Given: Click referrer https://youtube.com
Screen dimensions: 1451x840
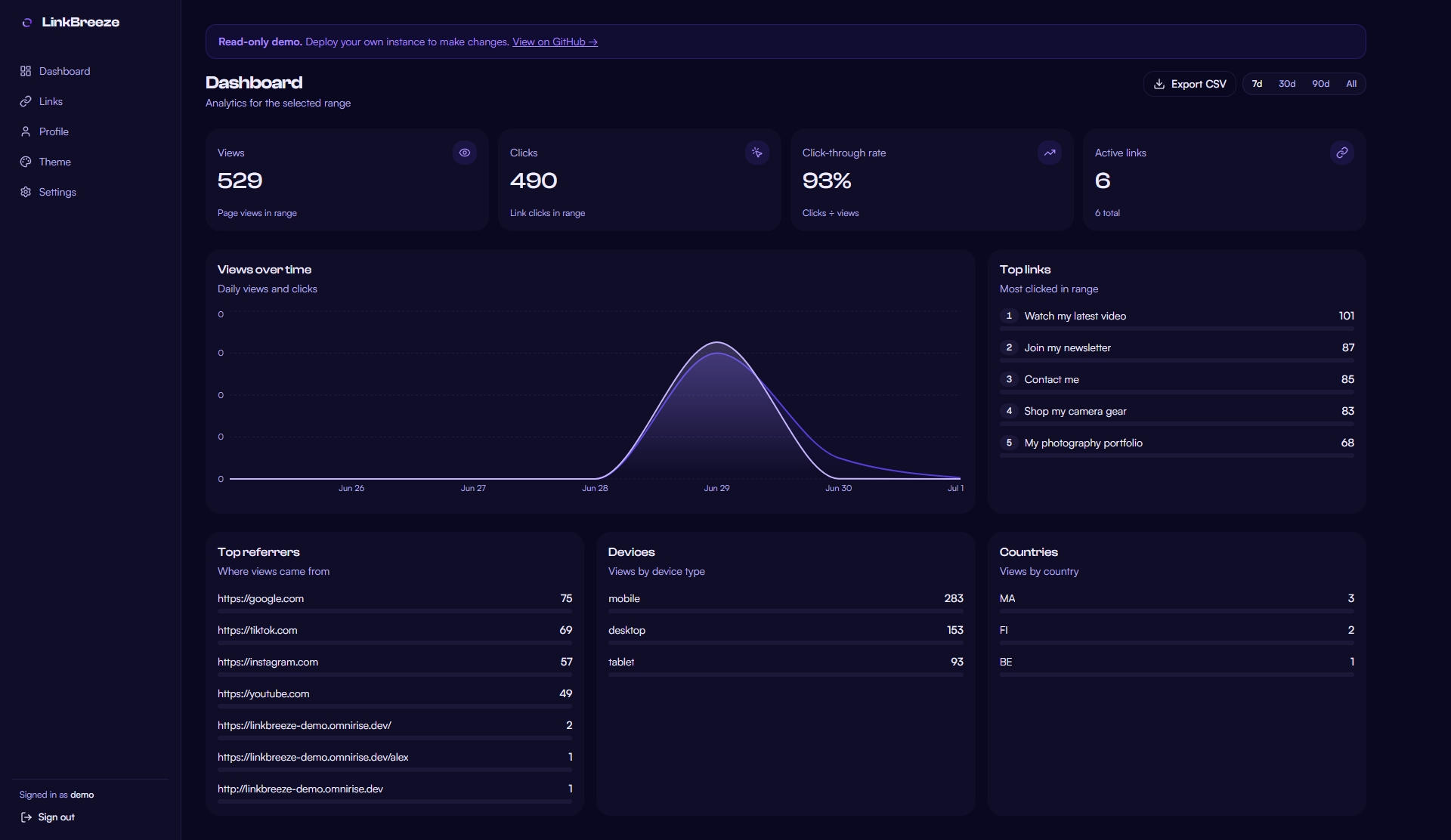Looking at the screenshot, I should click(263, 693).
